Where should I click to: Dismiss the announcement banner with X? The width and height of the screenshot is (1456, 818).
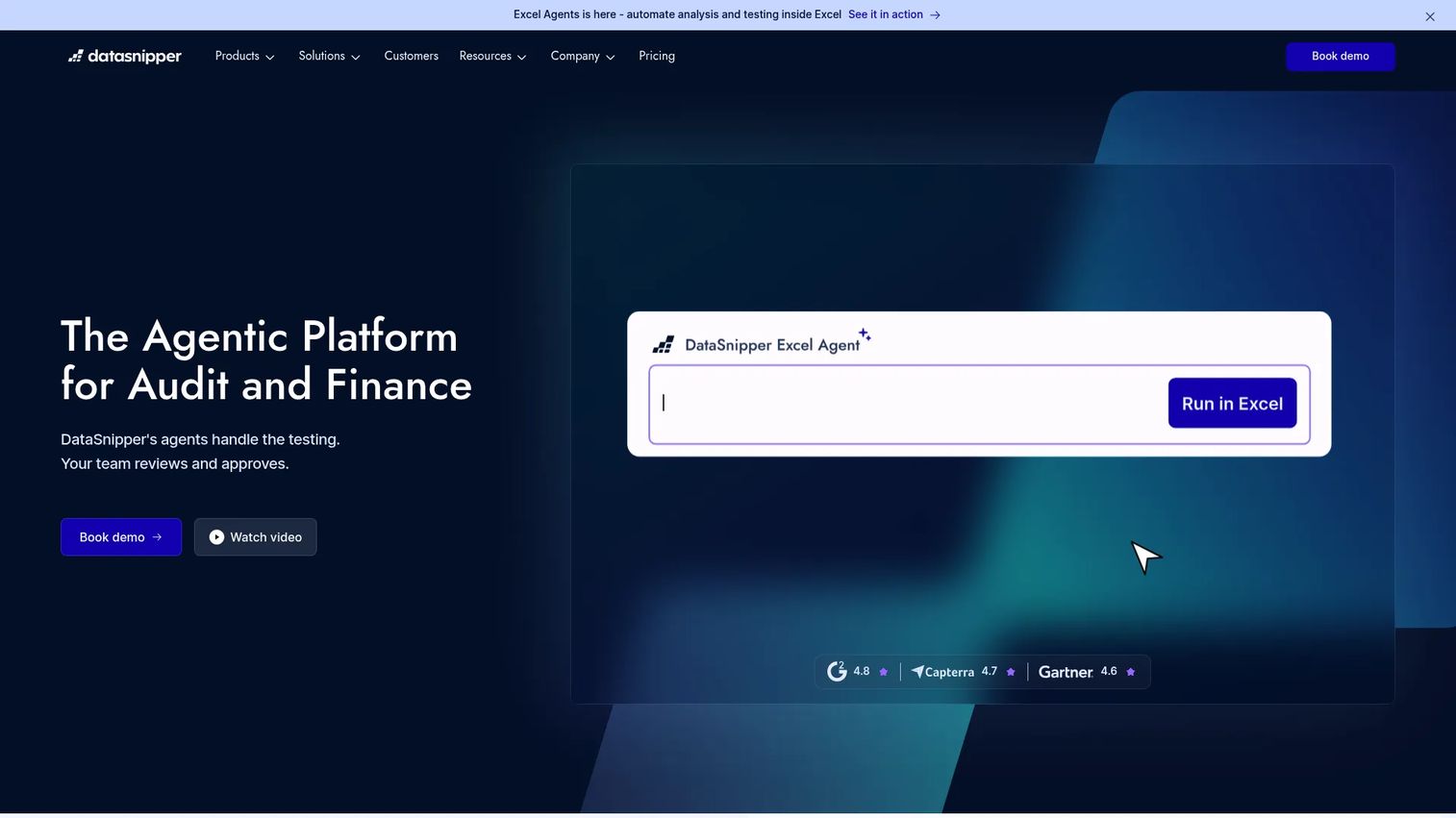1430,16
